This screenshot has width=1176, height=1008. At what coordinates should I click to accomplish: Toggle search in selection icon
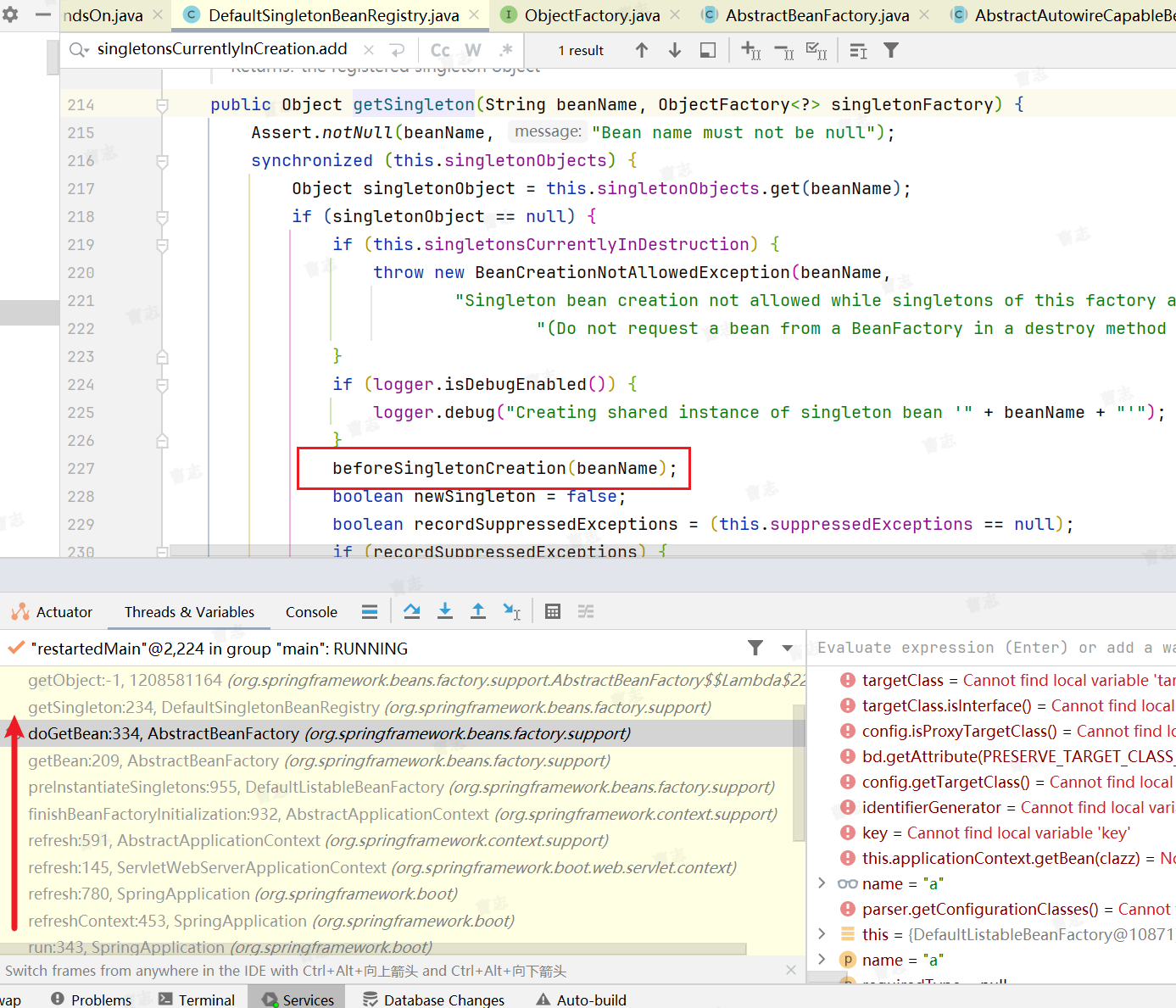point(708,50)
